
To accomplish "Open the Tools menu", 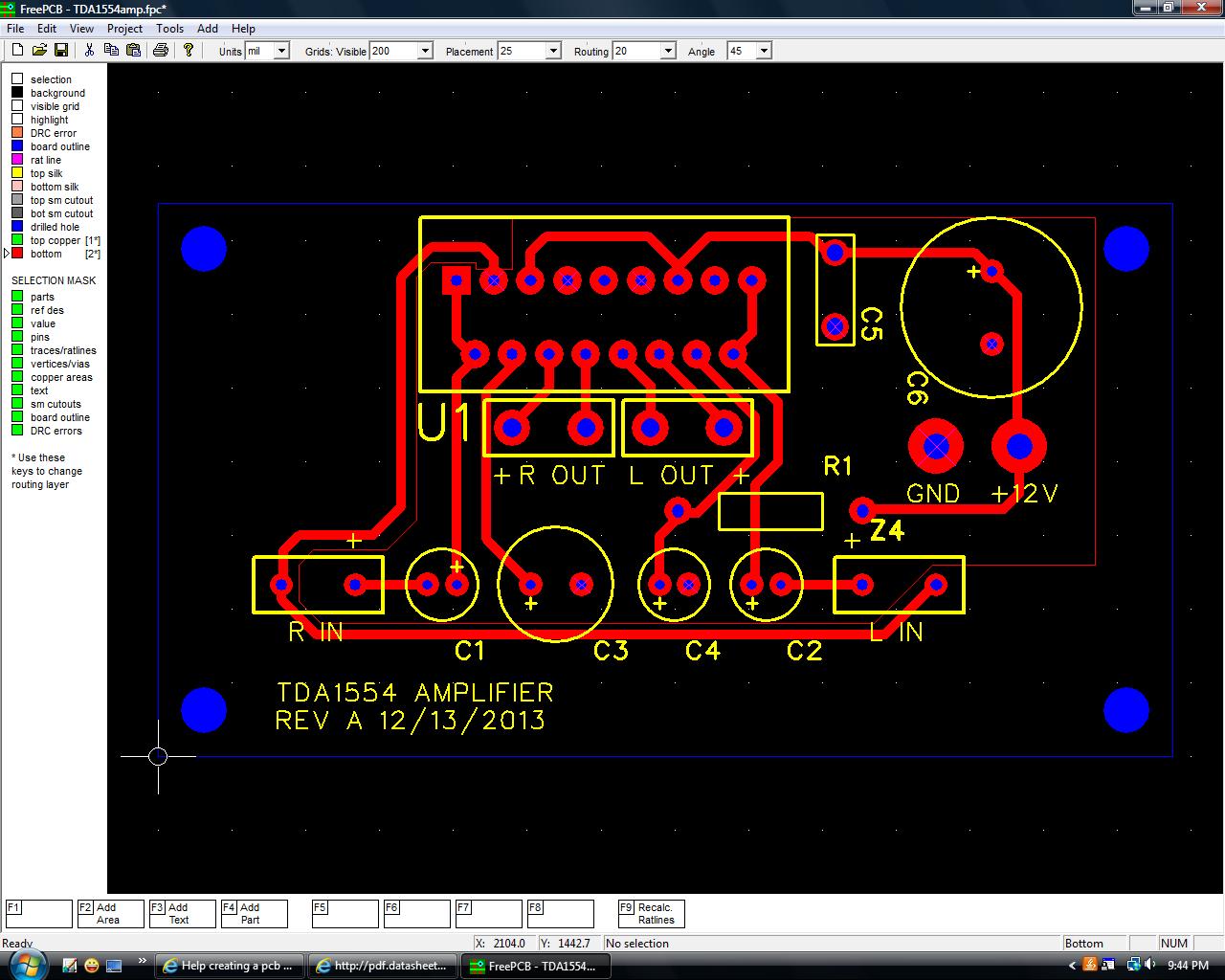I will click(x=169, y=29).
